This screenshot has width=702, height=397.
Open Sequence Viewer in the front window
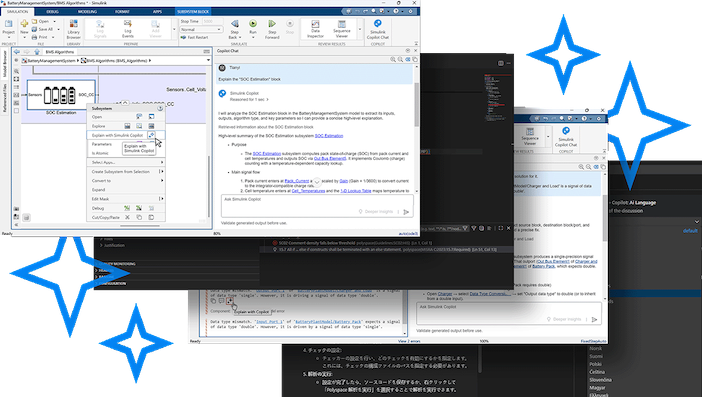pyautogui.click(x=342, y=29)
